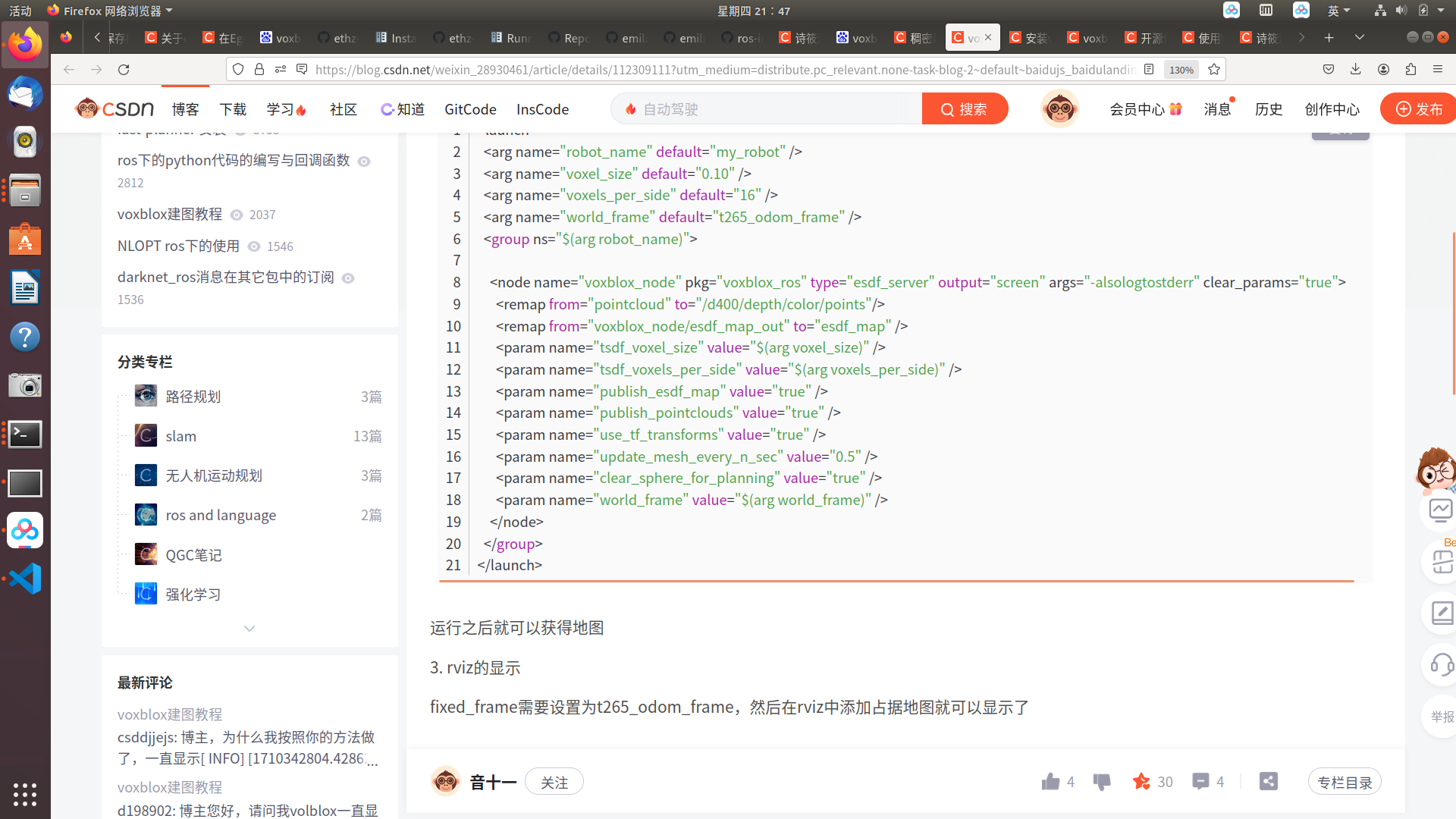This screenshot has height=819, width=1456.
Task: Click the 自动驾驶 search input field
Action: [x=766, y=108]
